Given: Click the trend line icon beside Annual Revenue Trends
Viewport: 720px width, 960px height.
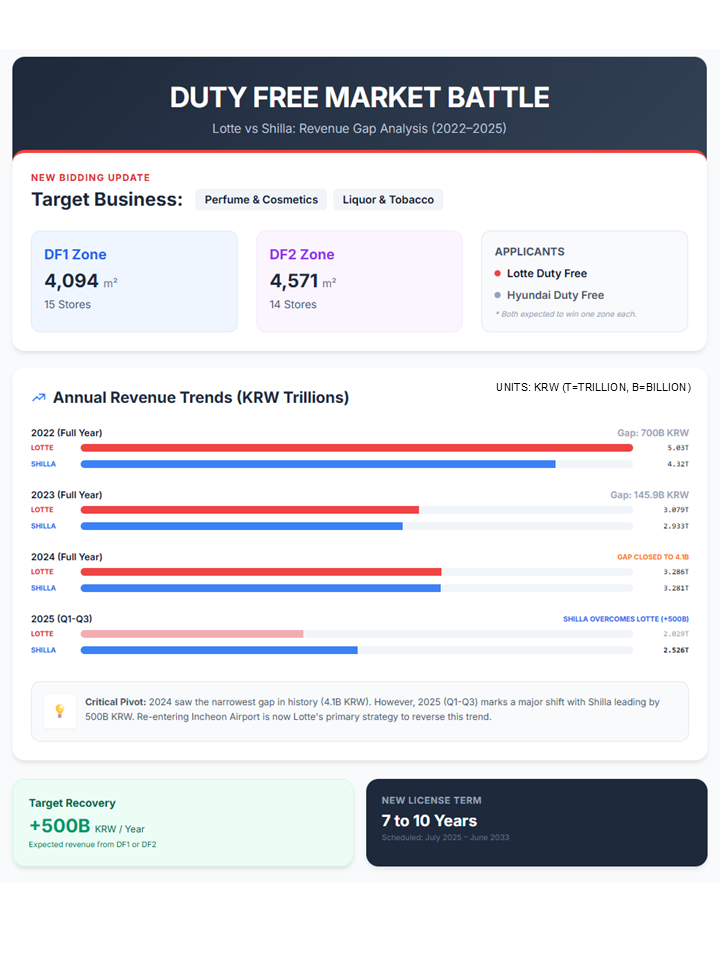Looking at the screenshot, I should pyautogui.click(x=39, y=397).
